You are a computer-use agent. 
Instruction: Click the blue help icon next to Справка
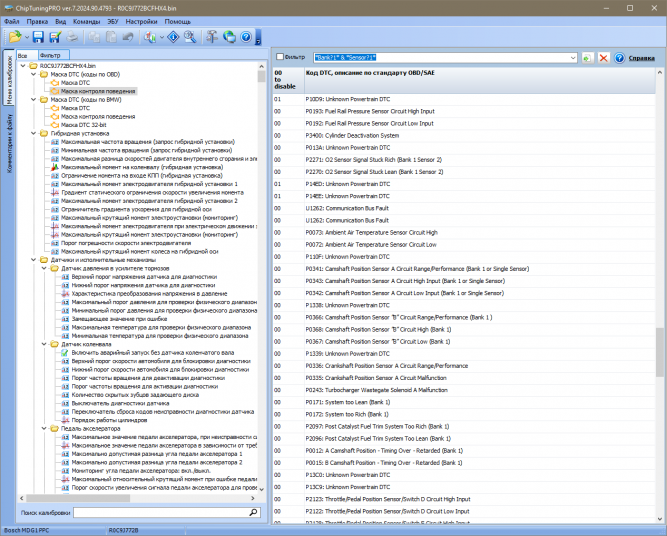click(x=619, y=58)
